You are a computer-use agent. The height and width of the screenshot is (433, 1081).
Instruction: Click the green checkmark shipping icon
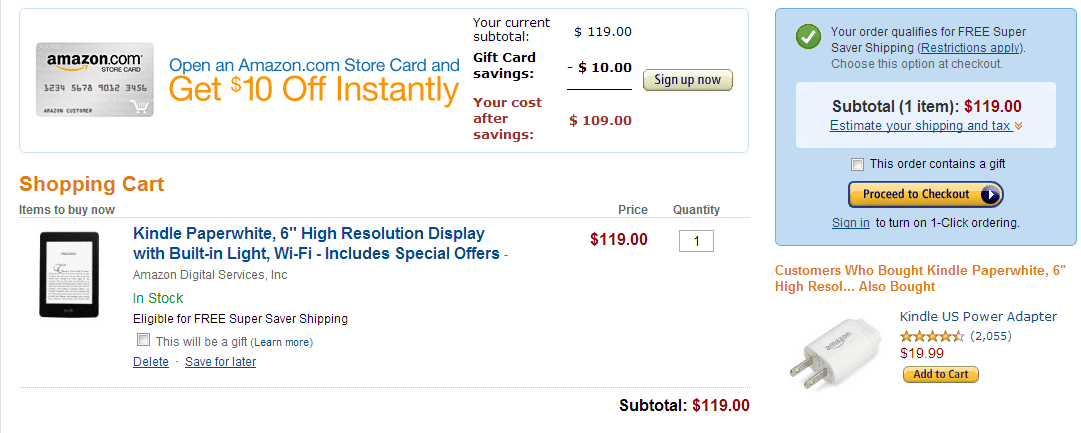pyautogui.click(x=808, y=37)
